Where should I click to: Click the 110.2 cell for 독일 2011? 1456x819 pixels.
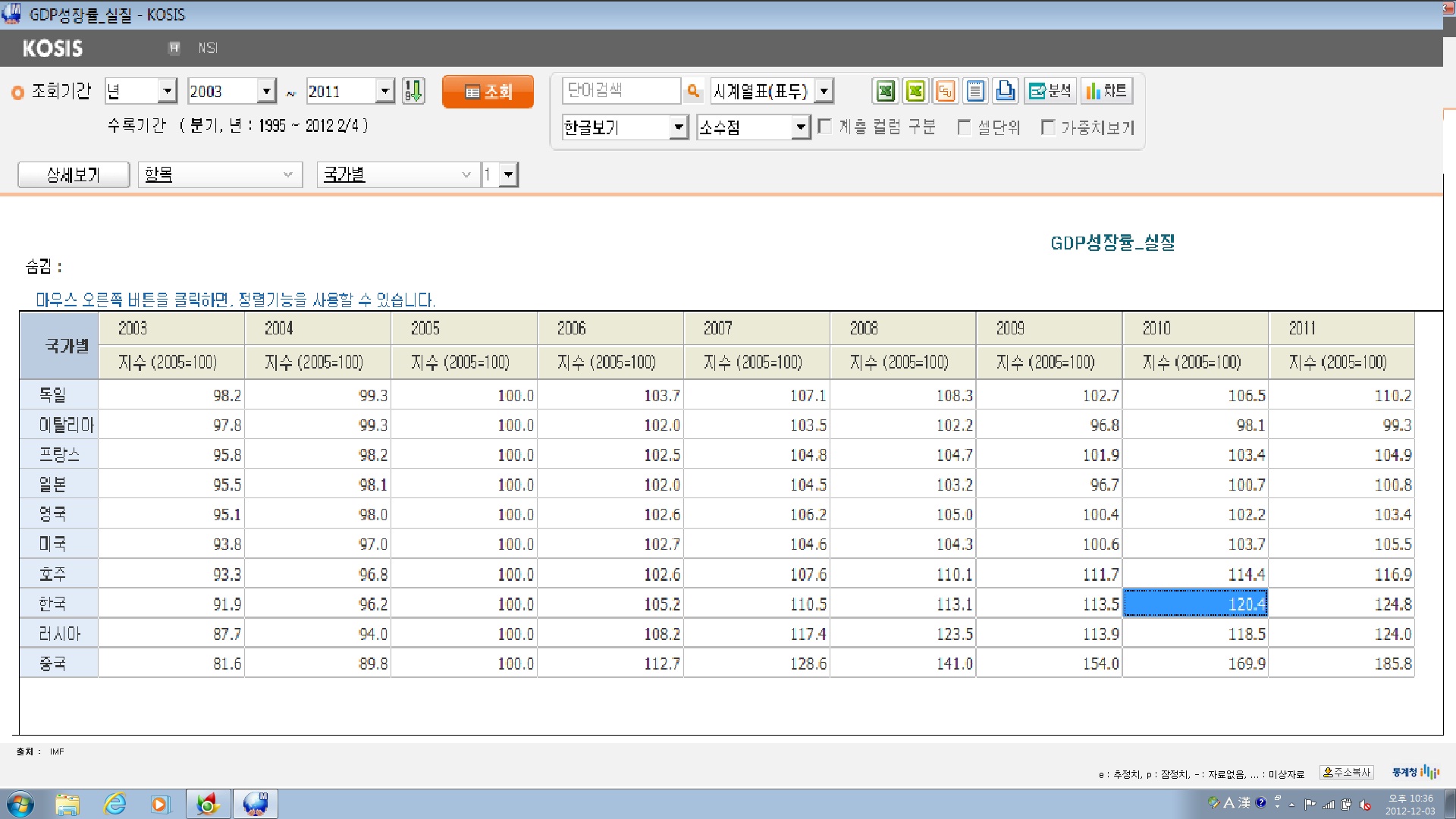click(x=1341, y=395)
